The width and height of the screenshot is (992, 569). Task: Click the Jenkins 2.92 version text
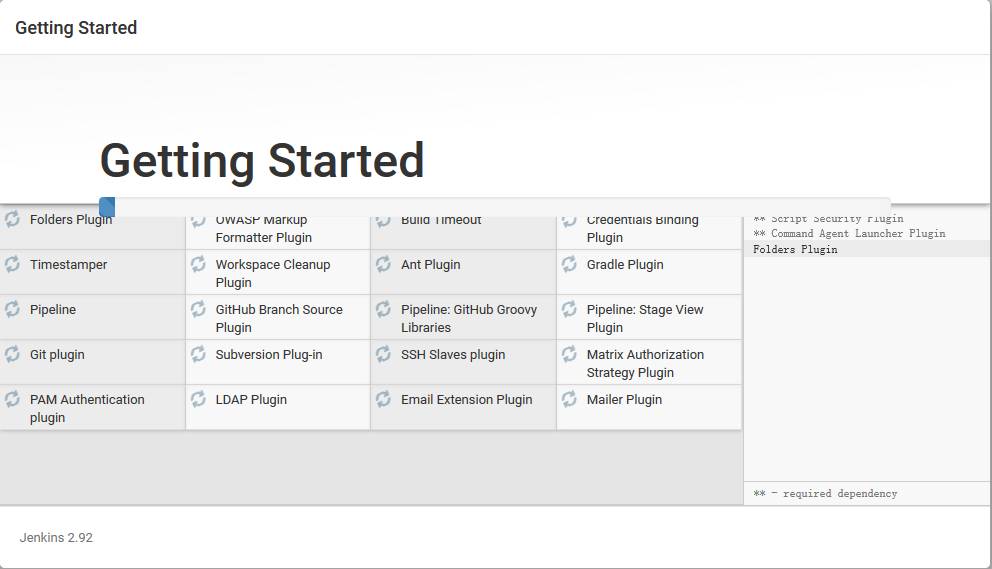(x=56, y=537)
